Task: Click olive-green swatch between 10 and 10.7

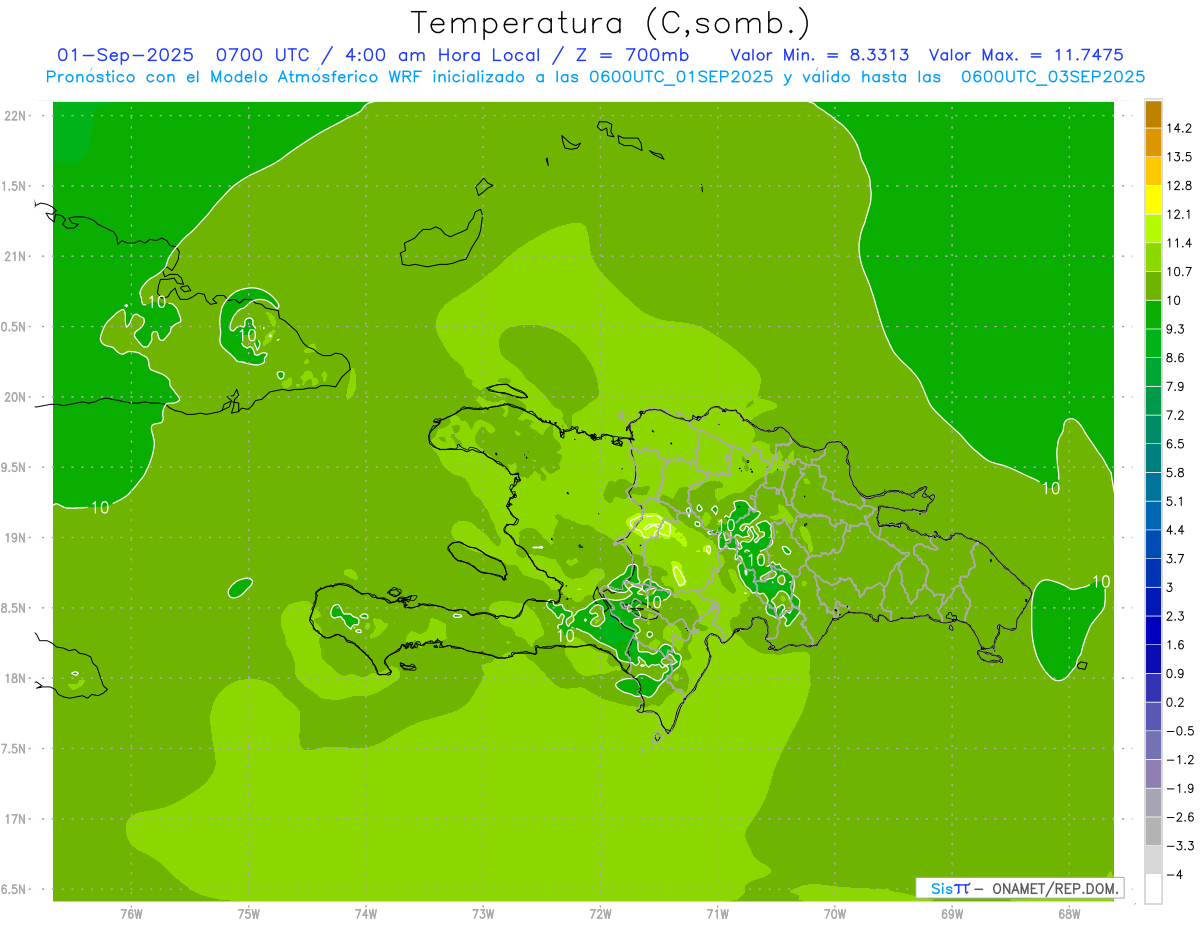Action: coord(1153,285)
